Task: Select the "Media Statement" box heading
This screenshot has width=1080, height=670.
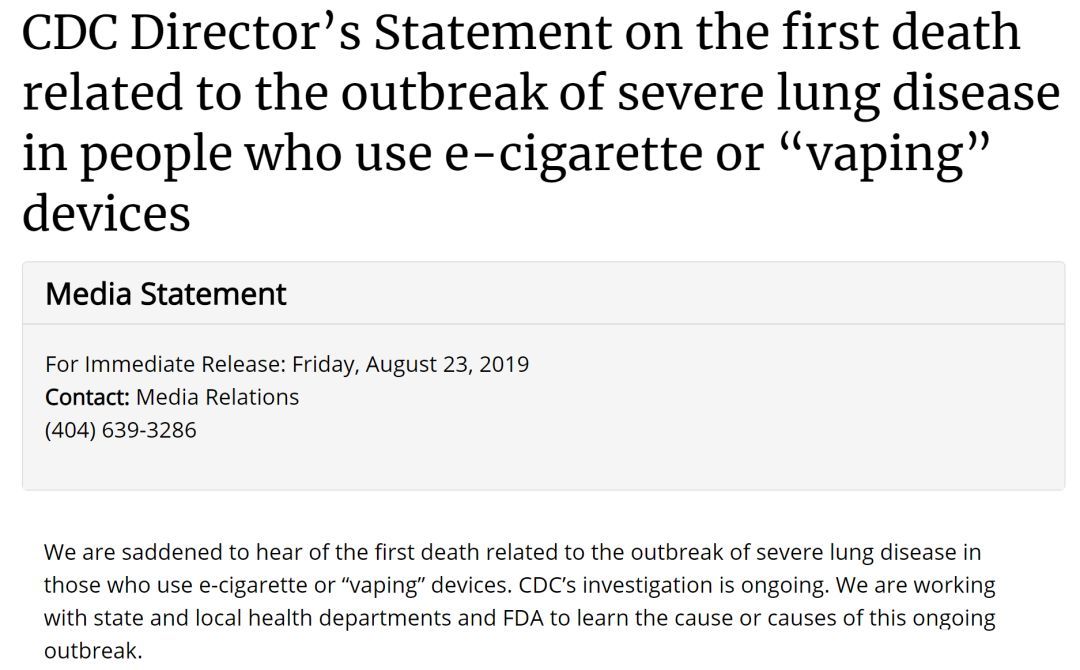Action: [165, 294]
